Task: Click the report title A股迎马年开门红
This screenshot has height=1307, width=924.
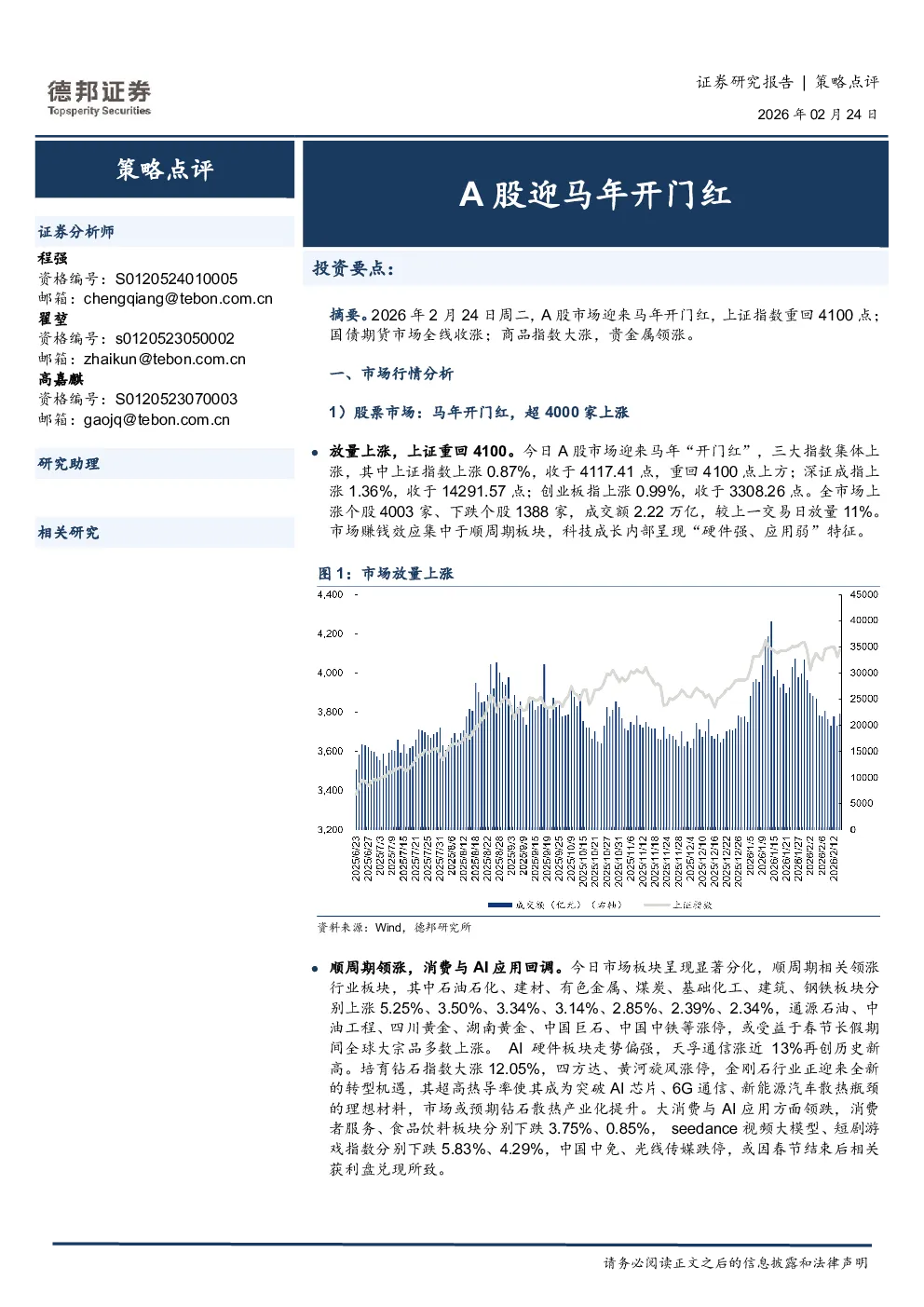Action: tap(595, 194)
